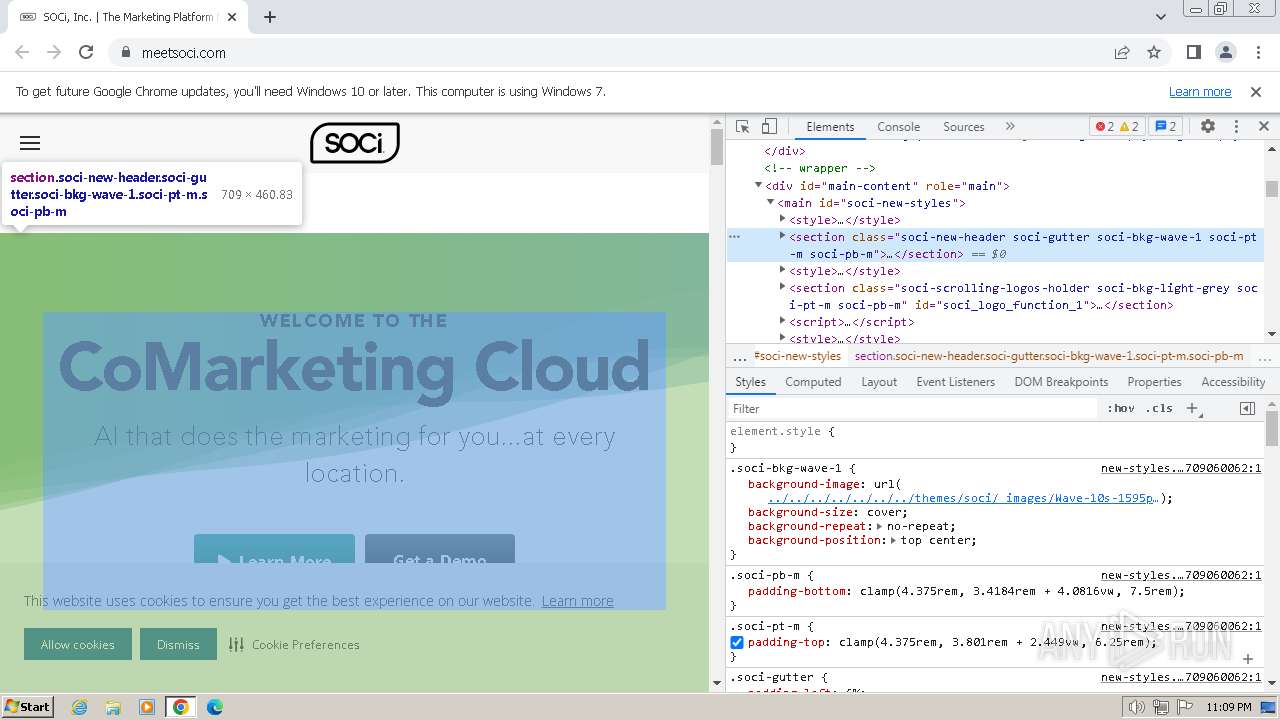Open DevTools settings gear

(1208, 126)
